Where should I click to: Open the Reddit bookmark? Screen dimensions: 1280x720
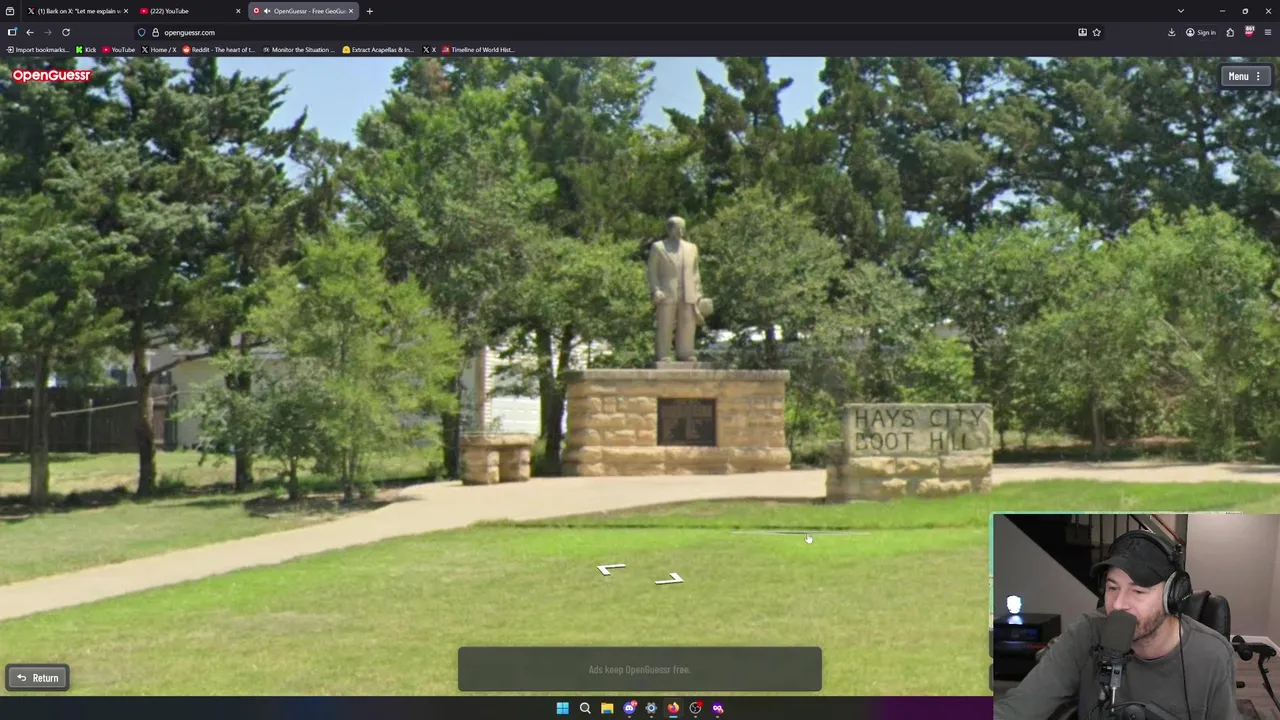pos(219,49)
